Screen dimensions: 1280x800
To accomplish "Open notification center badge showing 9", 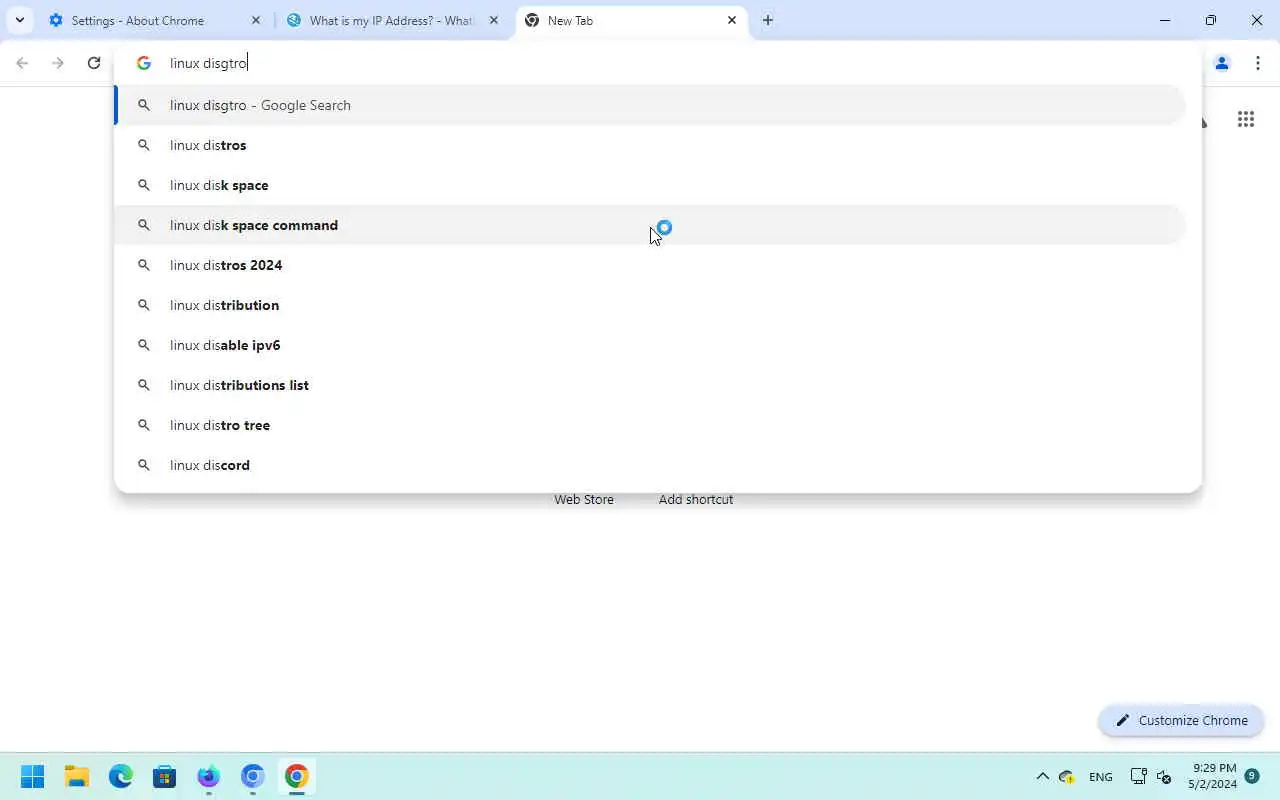I will pos(1252,776).
